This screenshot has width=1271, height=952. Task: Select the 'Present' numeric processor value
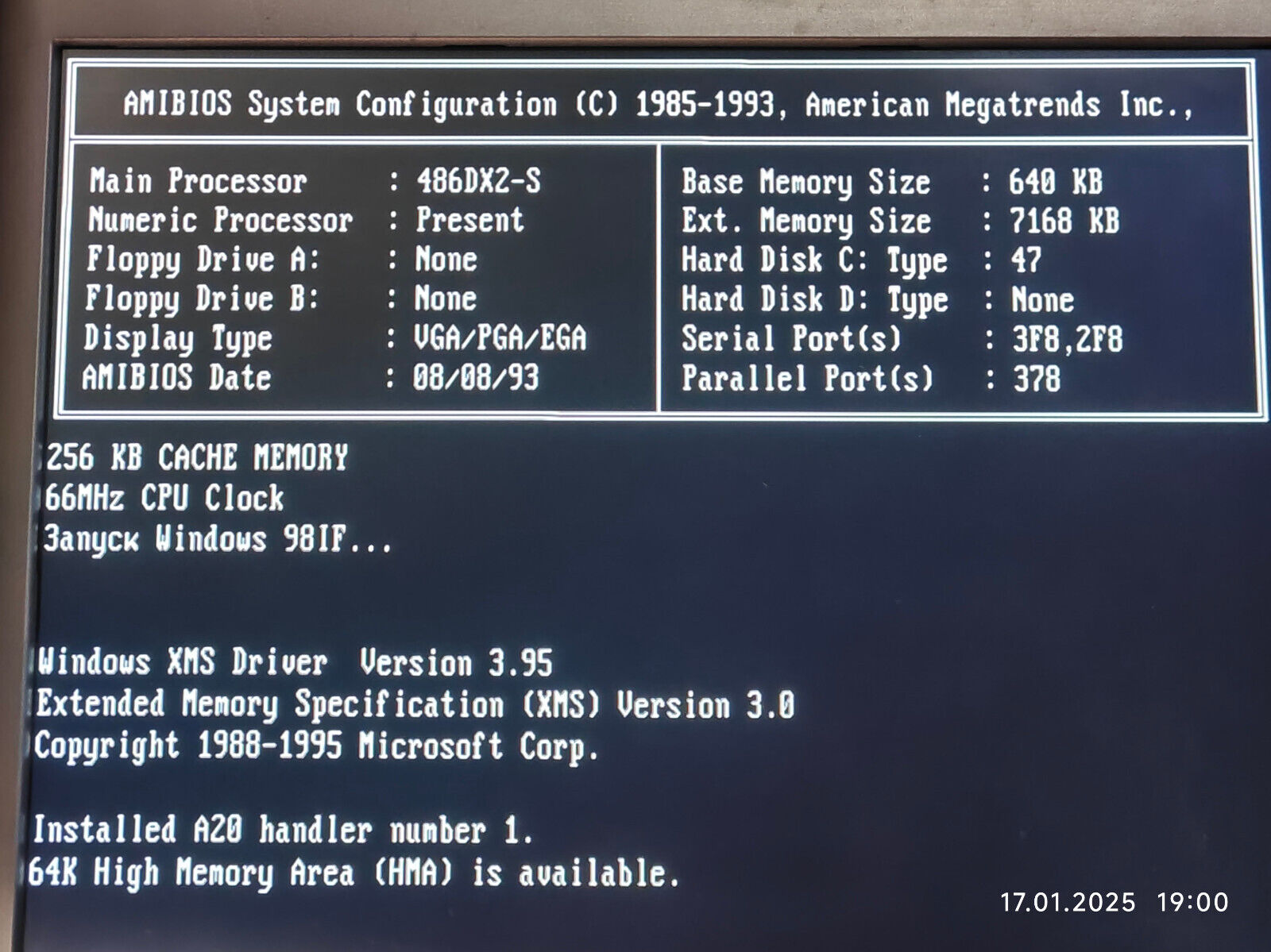469,220
